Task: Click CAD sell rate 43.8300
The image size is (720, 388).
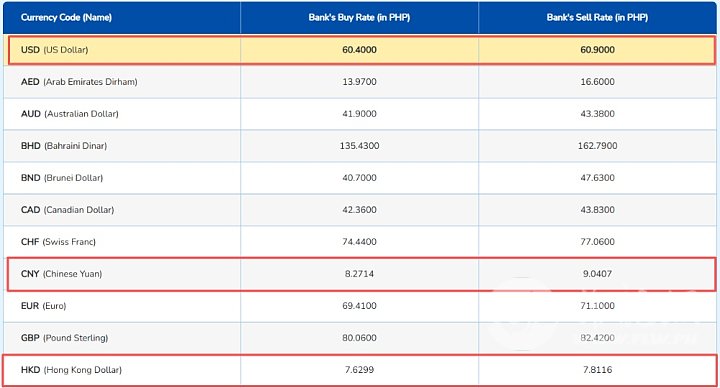Action: coord(597,210)
